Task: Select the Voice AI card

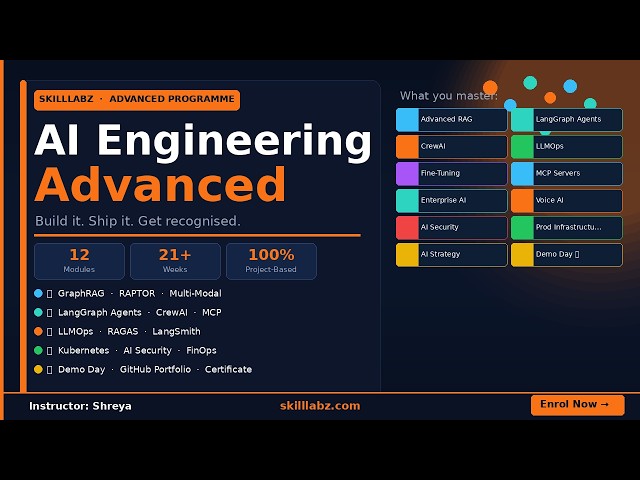Action: tap(567, 200)
